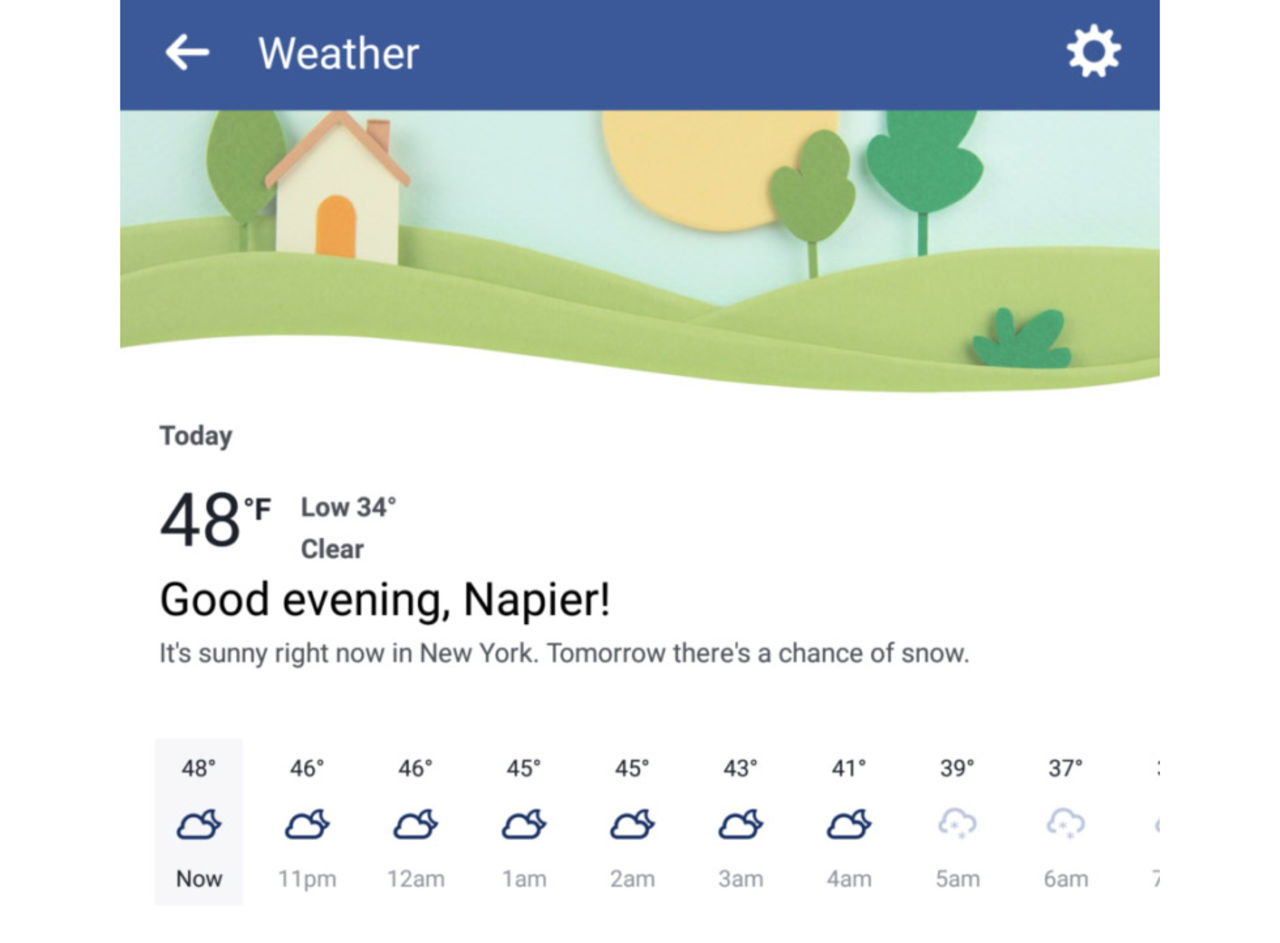Click the Clear condition label
The height and width of the screenshot is (943, 1280).
pyautogui.click(x=333, y=548)
